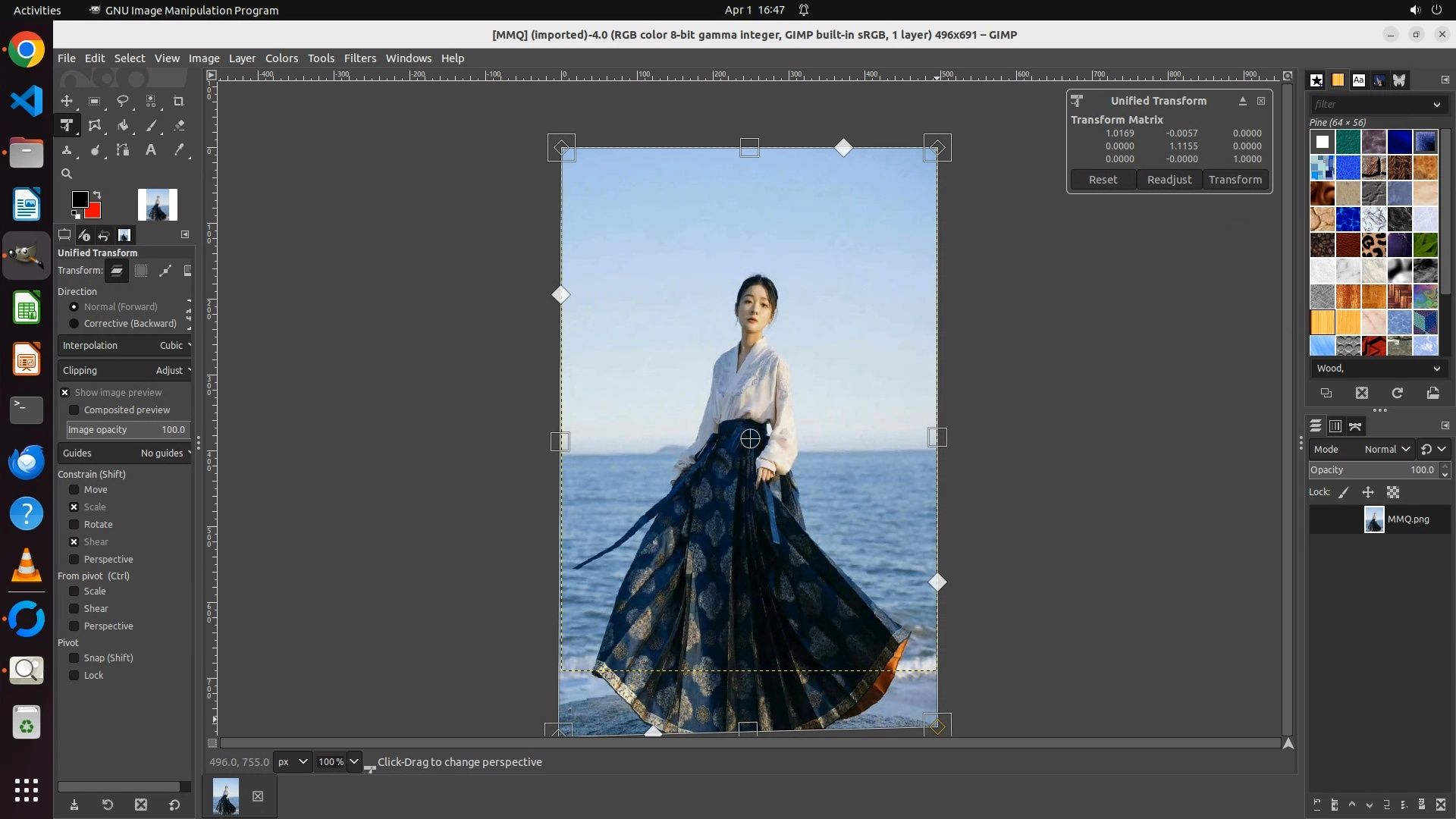Click the Readjust button
Image resolution: width=1456 pixels, height=819 pixels.
pyautogui.click(x=1169, y=180)
